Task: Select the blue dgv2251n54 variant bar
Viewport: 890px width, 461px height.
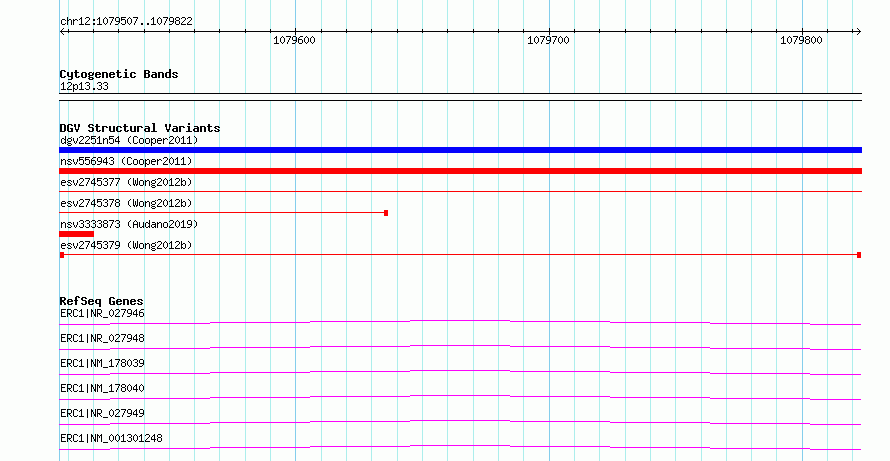Action: (x=460, y=150)
